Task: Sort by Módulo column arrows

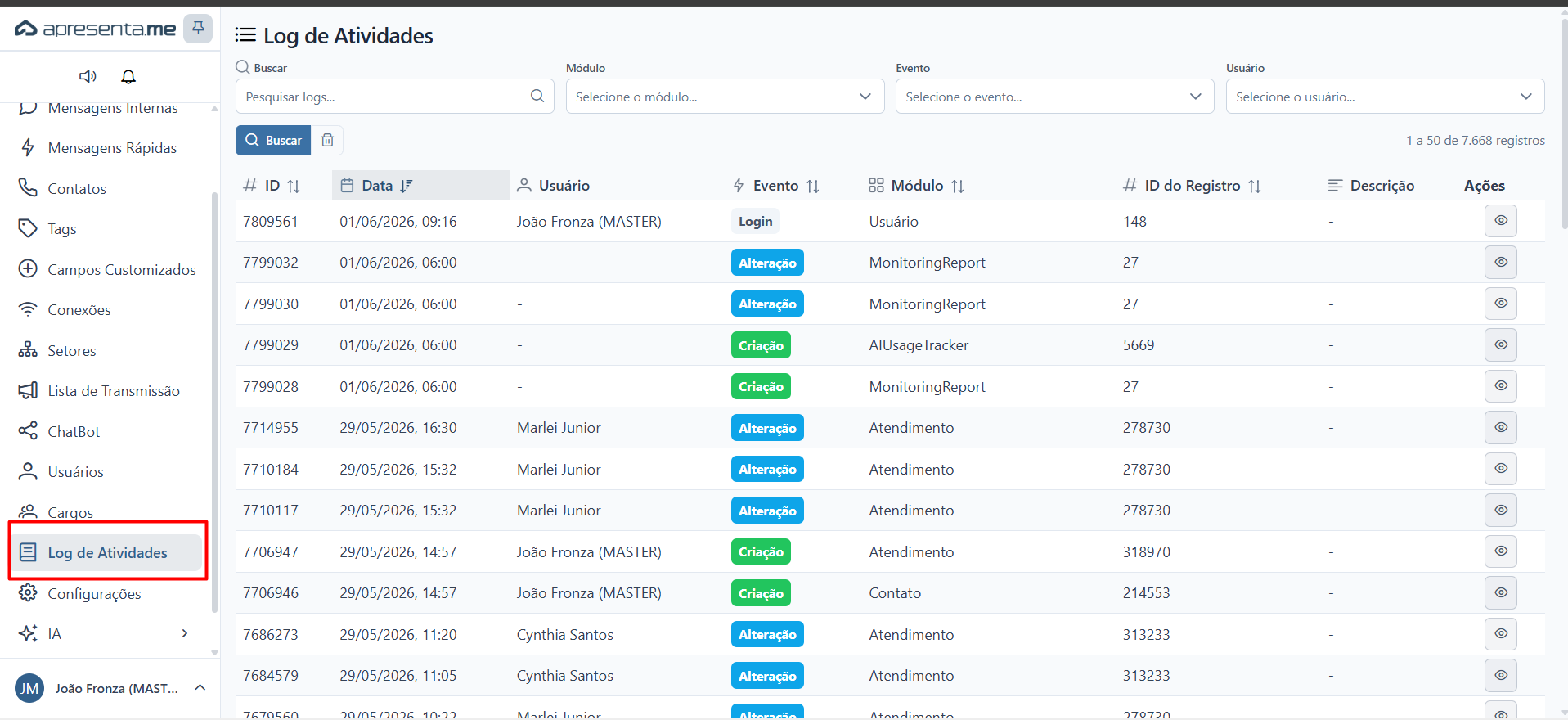Action: (x=958, y=186)
